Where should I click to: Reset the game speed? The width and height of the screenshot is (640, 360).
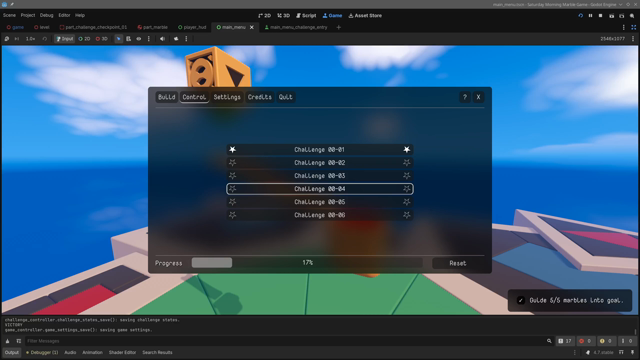(45, 39)
